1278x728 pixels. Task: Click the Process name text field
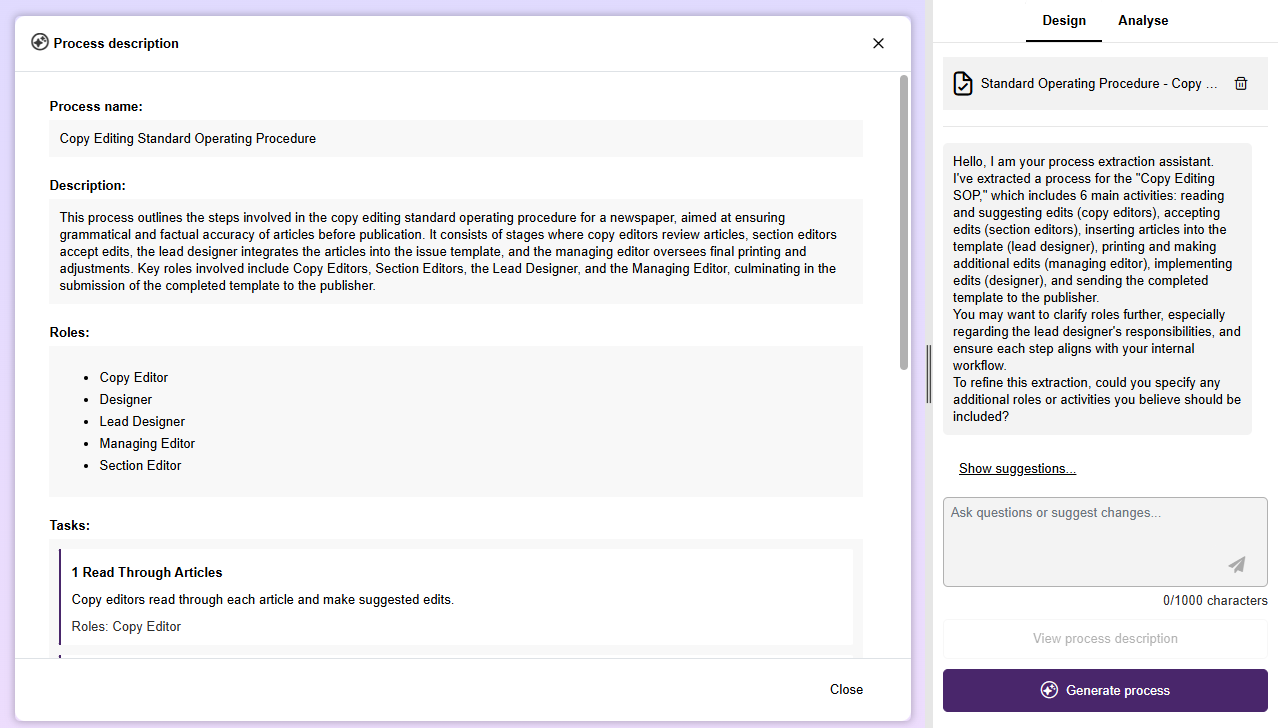[455, 139]
